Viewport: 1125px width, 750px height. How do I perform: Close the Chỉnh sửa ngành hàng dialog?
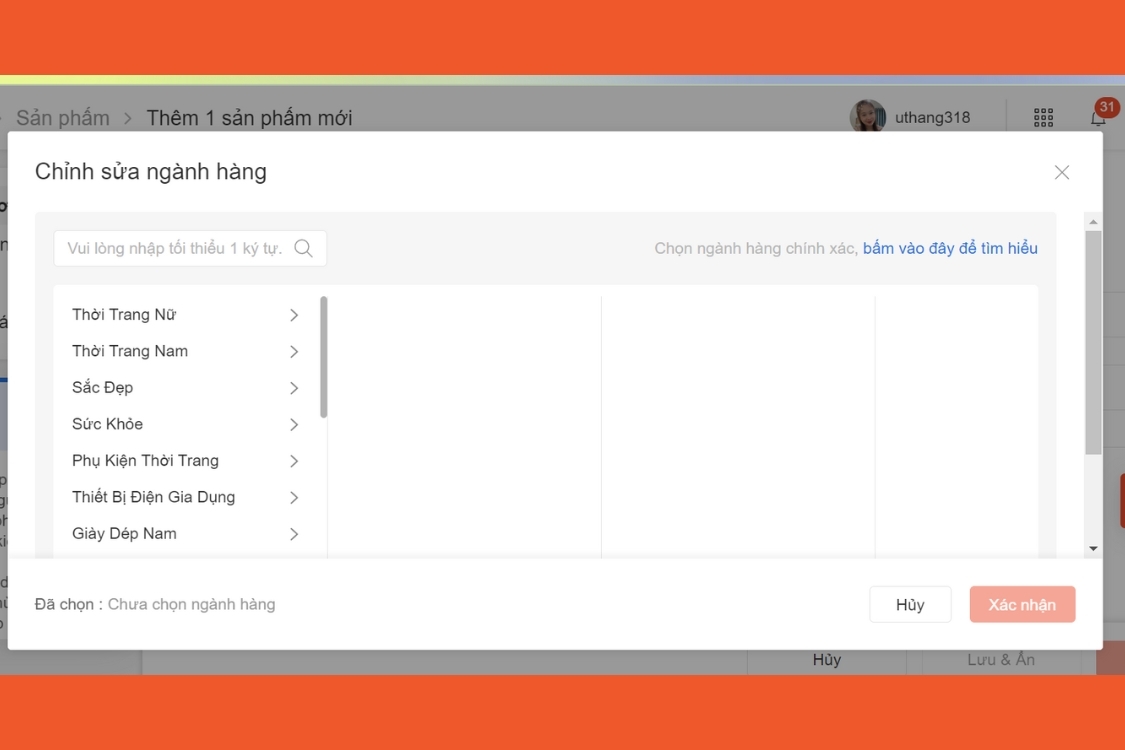pyautogui.click(x=1061, y=172)
